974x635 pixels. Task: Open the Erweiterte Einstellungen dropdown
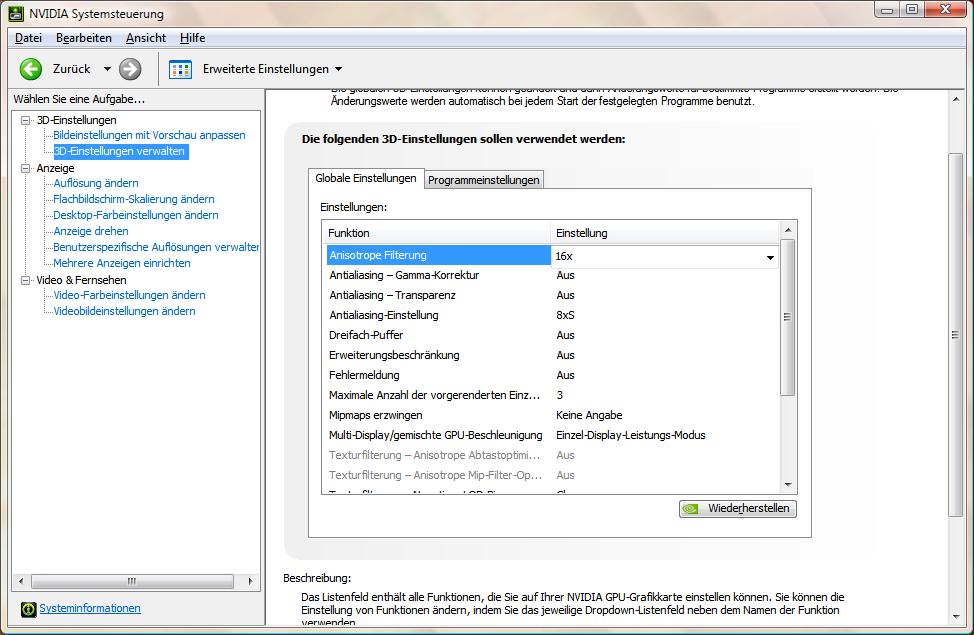(x=339, y=69)
